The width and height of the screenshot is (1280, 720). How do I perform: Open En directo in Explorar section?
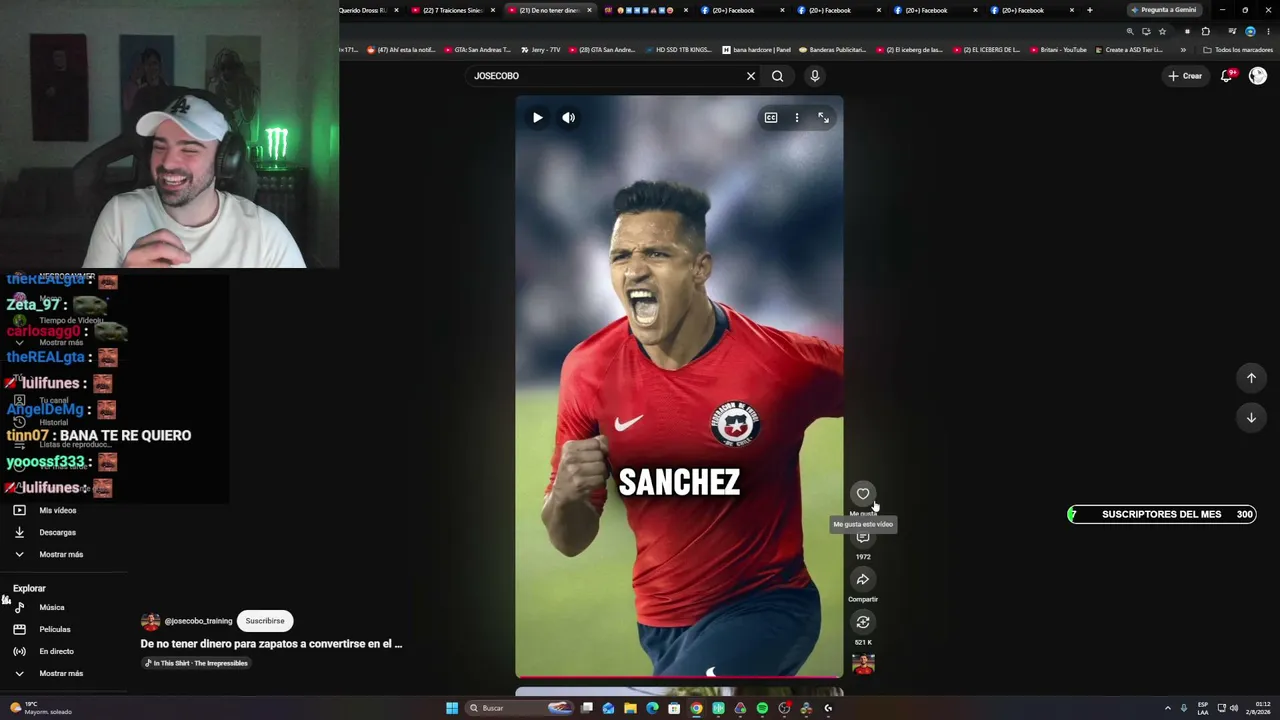(56, 651)
